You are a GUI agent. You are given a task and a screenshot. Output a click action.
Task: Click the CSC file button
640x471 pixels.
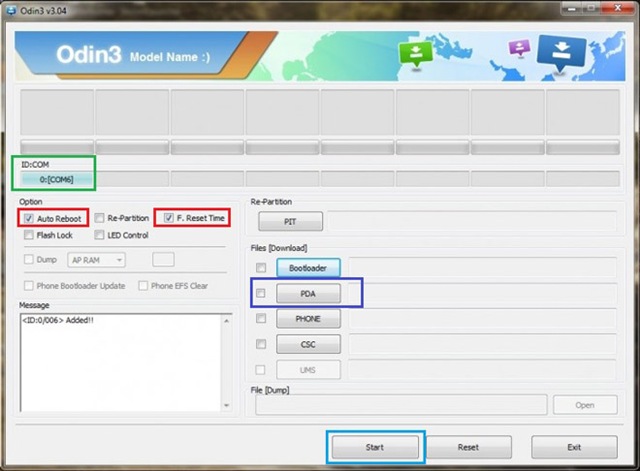pos(308,344)
